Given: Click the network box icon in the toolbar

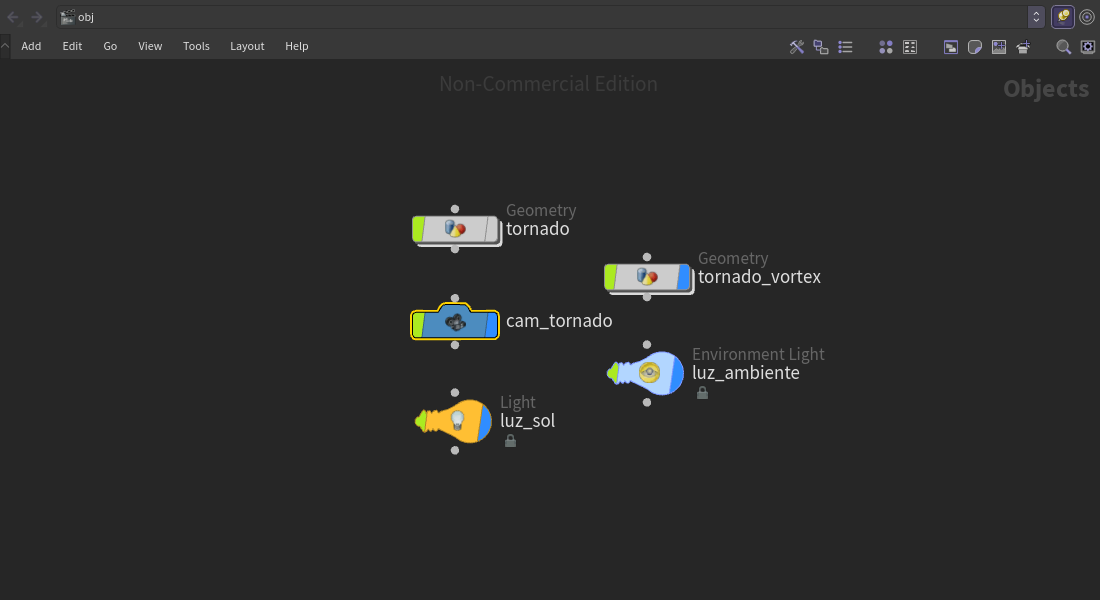Looking at the screenshot, I should (951, 47).
